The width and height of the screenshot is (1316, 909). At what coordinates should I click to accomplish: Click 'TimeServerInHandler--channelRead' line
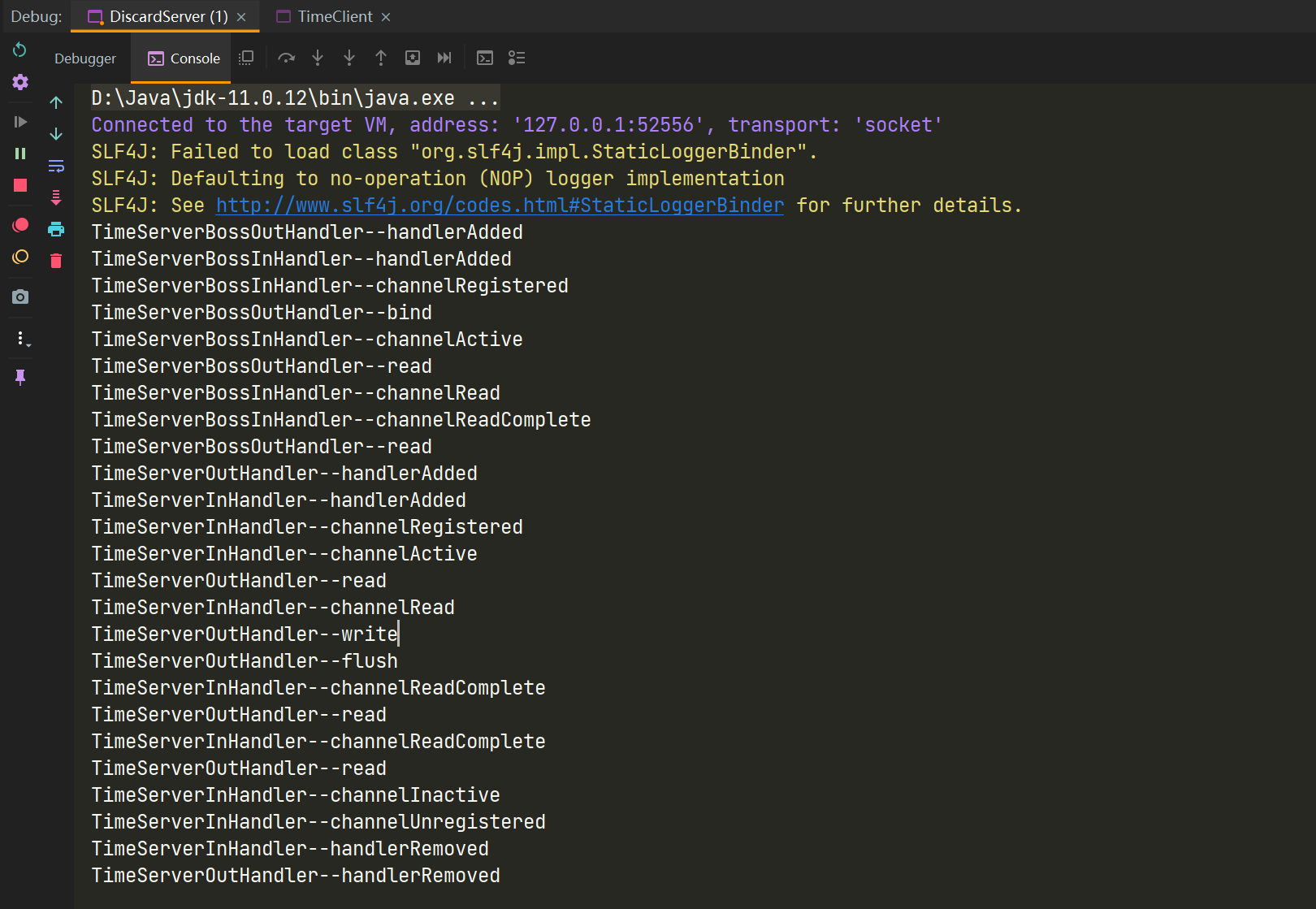pyautogui.click(x=273, y=608)
